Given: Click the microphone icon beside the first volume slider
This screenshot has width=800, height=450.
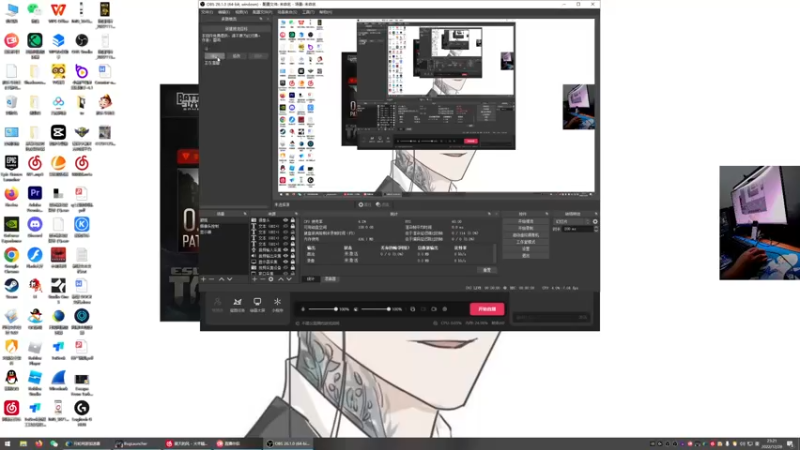Looking at the screenshot, I should tap(303, 309).
